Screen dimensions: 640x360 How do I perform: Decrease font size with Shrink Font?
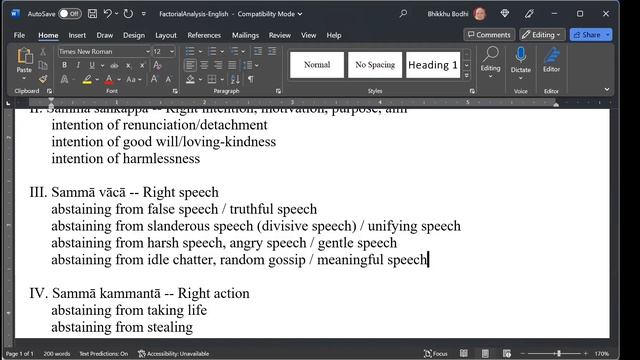pyautogui.click(x=168, y=79)
